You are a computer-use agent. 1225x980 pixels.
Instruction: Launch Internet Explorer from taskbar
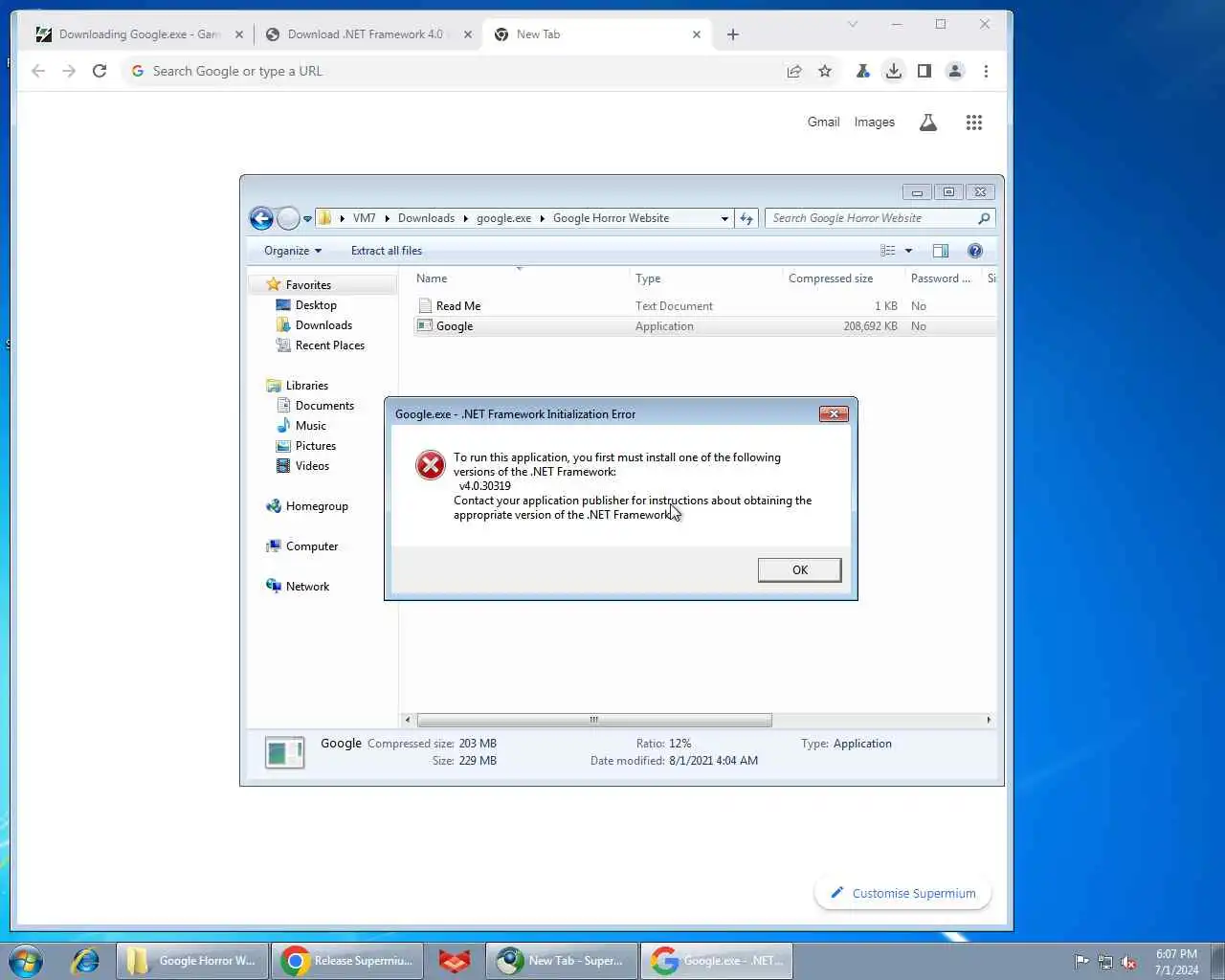tap(85, 960)
